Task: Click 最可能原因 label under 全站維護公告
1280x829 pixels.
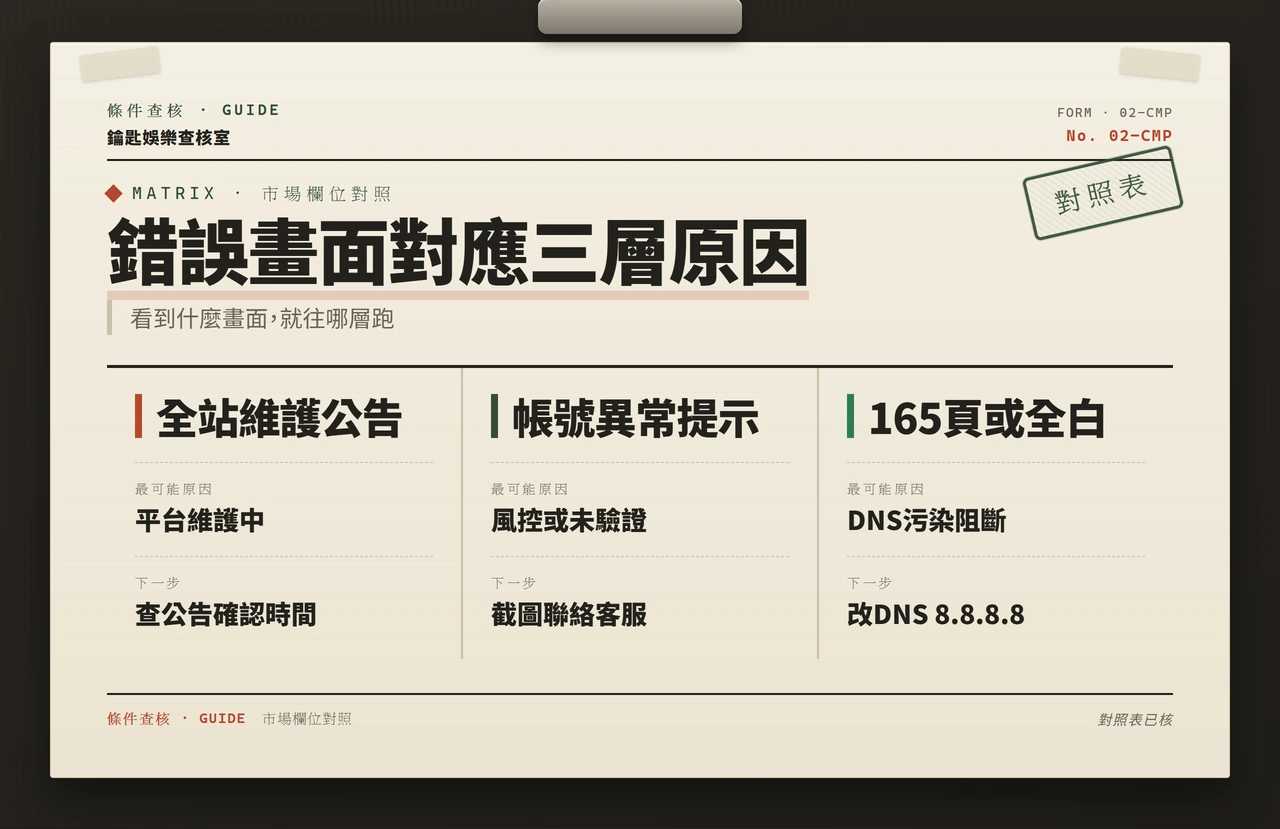Action: pos(174,489)
